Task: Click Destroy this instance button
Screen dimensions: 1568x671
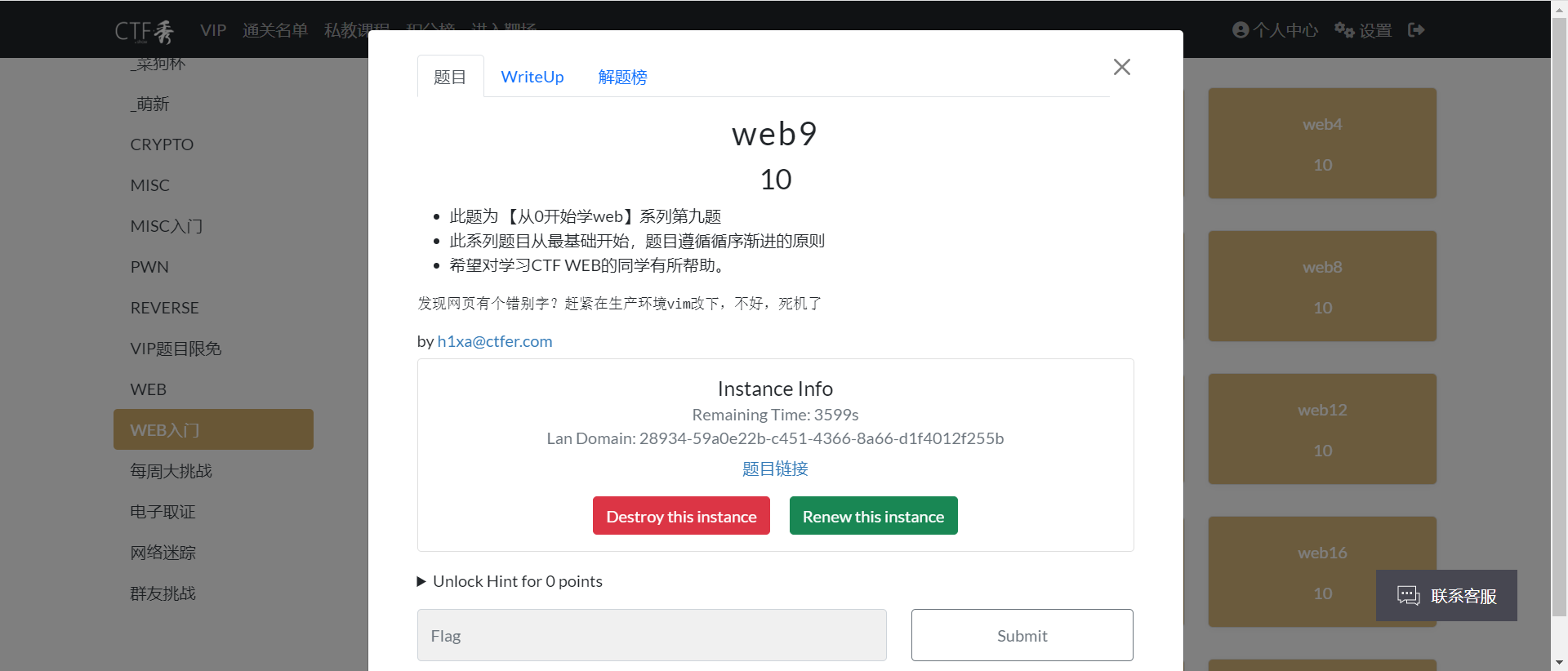Action: tap(681, 516)
